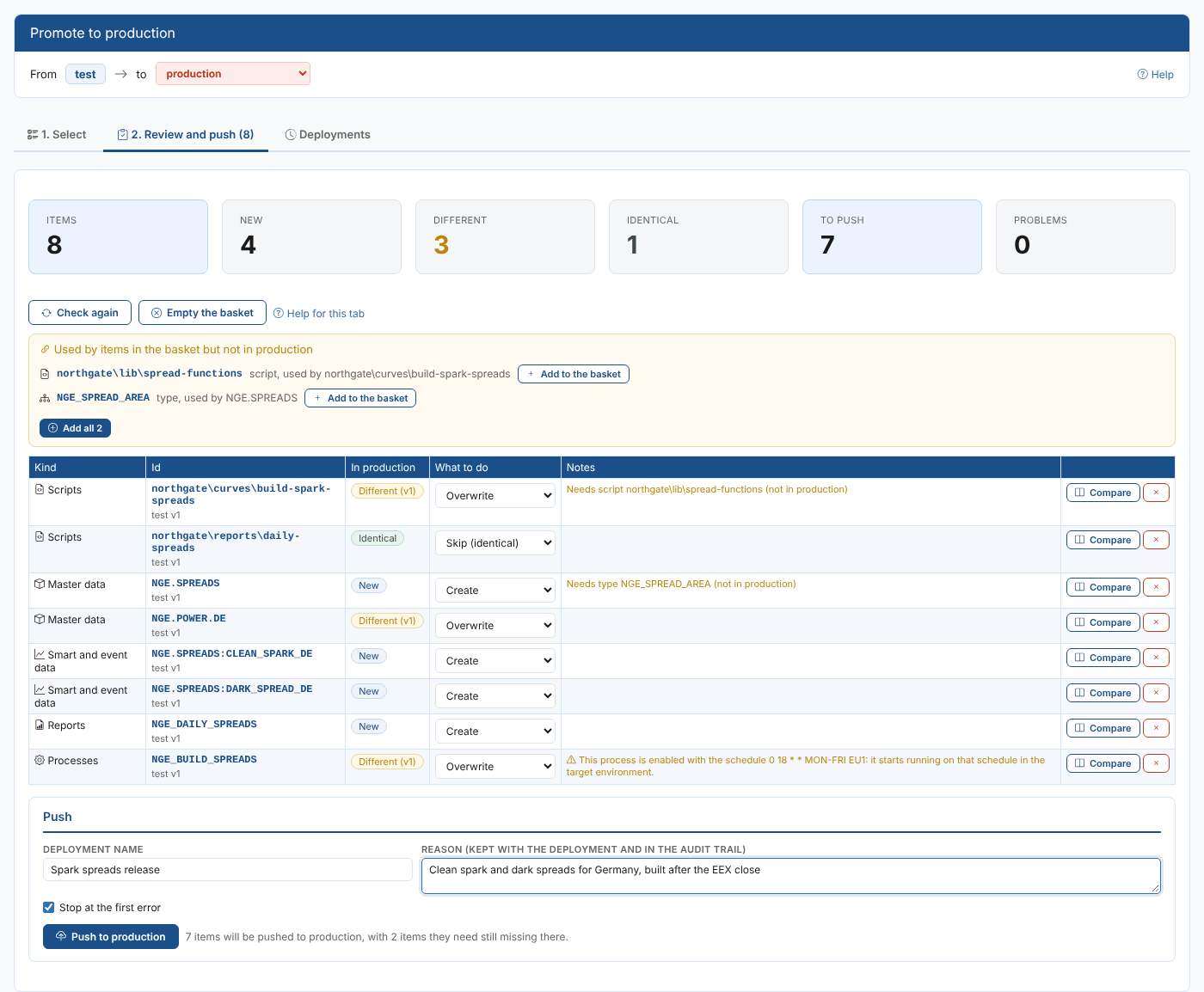Add NGE_SPREAD_AREA type to the basket
The height and width of the screenshot is (992, 1204).
click(x=360, y=398)
